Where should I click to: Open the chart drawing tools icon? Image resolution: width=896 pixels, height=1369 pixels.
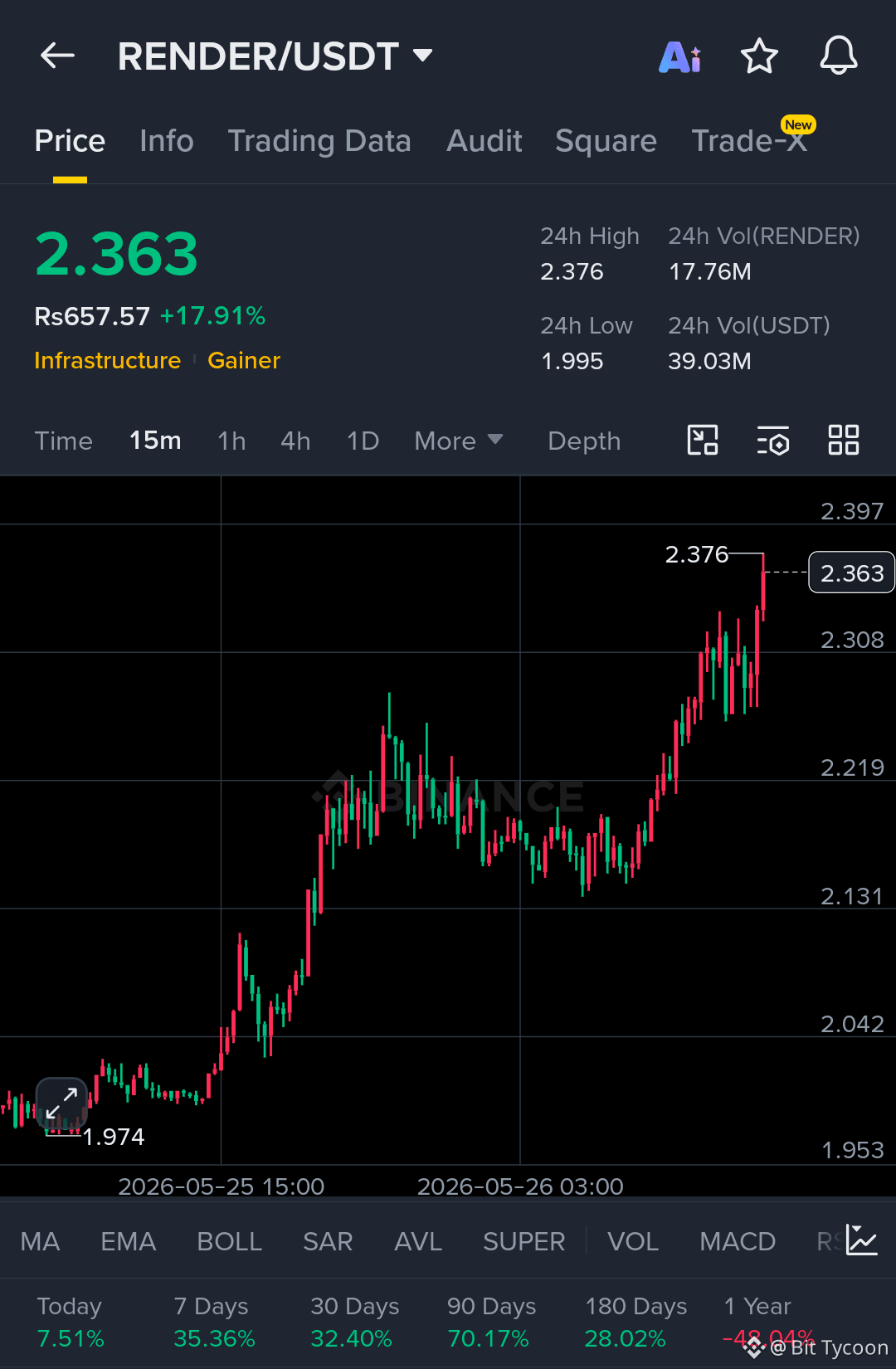coord(703,440)
